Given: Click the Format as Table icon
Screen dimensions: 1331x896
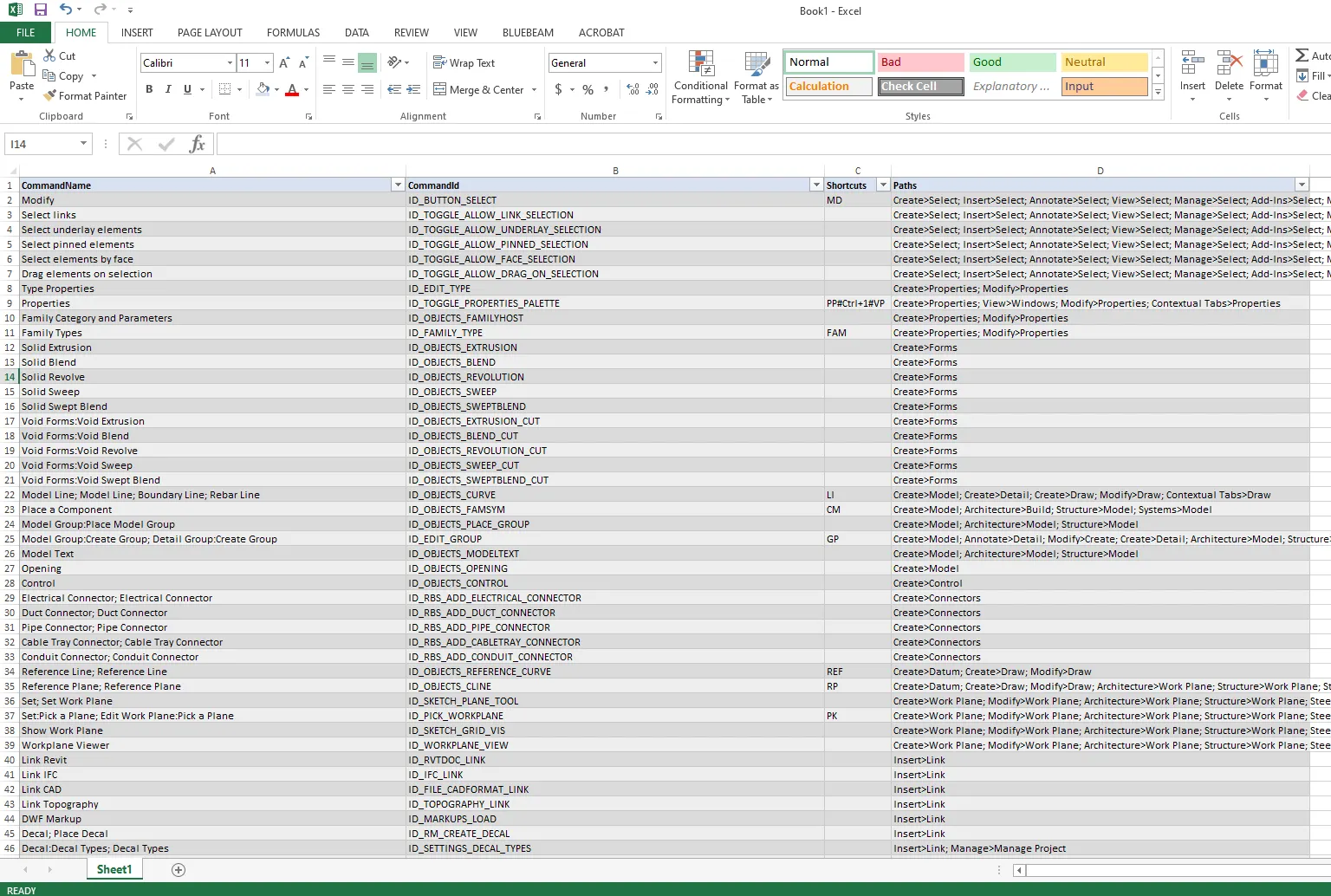Looking at the screenshot, I should [756, 78].
